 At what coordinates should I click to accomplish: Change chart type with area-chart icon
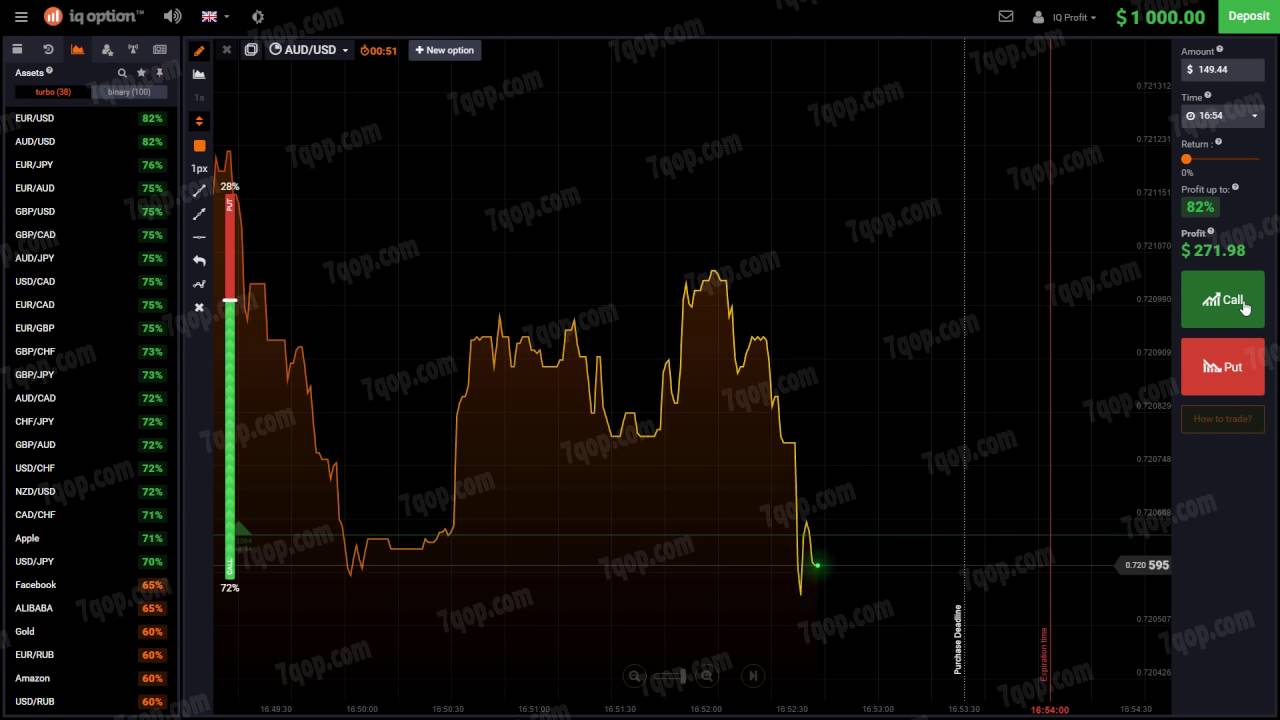coord(199,74)
